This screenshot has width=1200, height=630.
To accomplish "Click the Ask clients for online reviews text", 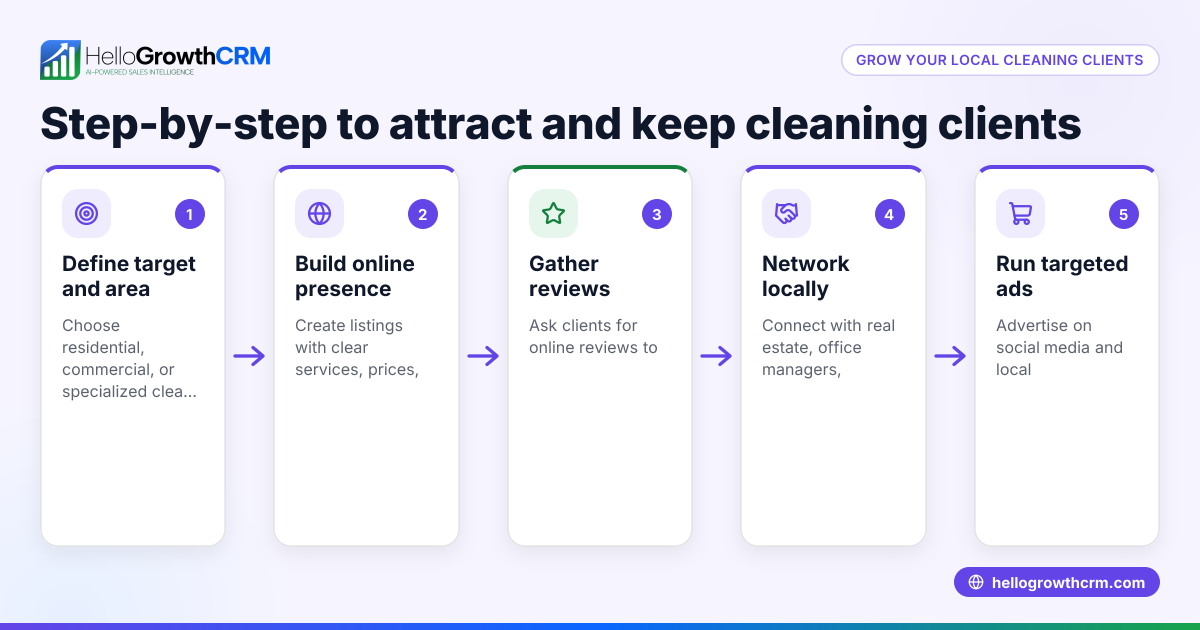I will [593, 337].
